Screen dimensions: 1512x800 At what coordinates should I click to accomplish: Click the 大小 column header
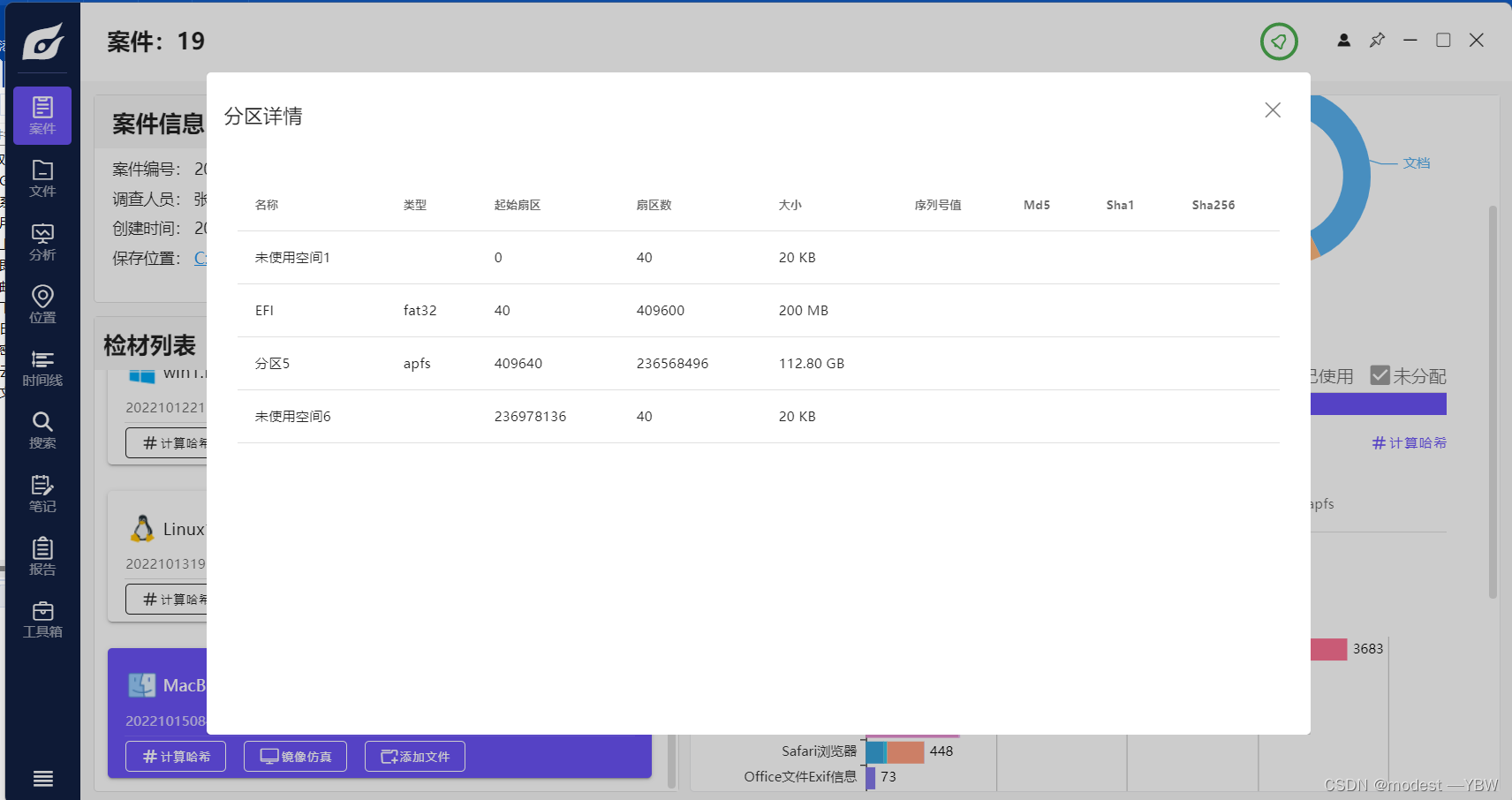(x=790, y=205)
